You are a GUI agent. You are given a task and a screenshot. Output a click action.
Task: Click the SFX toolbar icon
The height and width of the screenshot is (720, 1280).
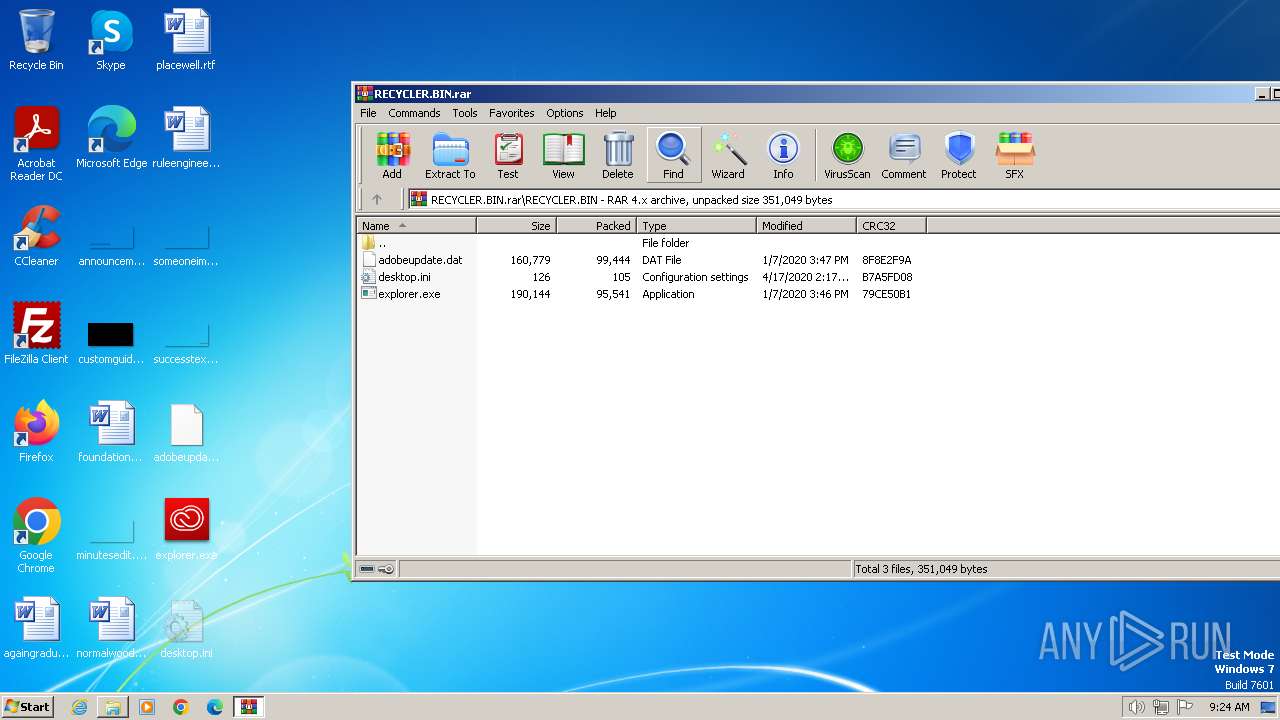click(1014, 156)
